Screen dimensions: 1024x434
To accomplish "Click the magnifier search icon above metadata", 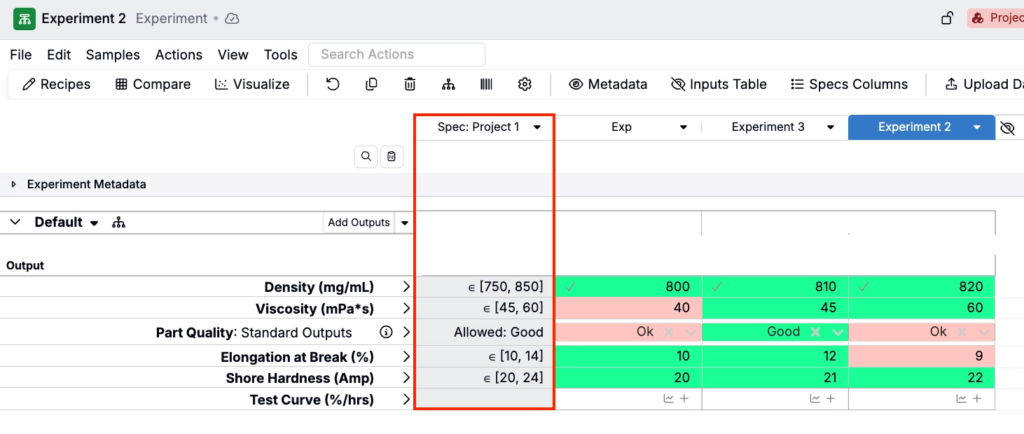I will coord(366,156).
